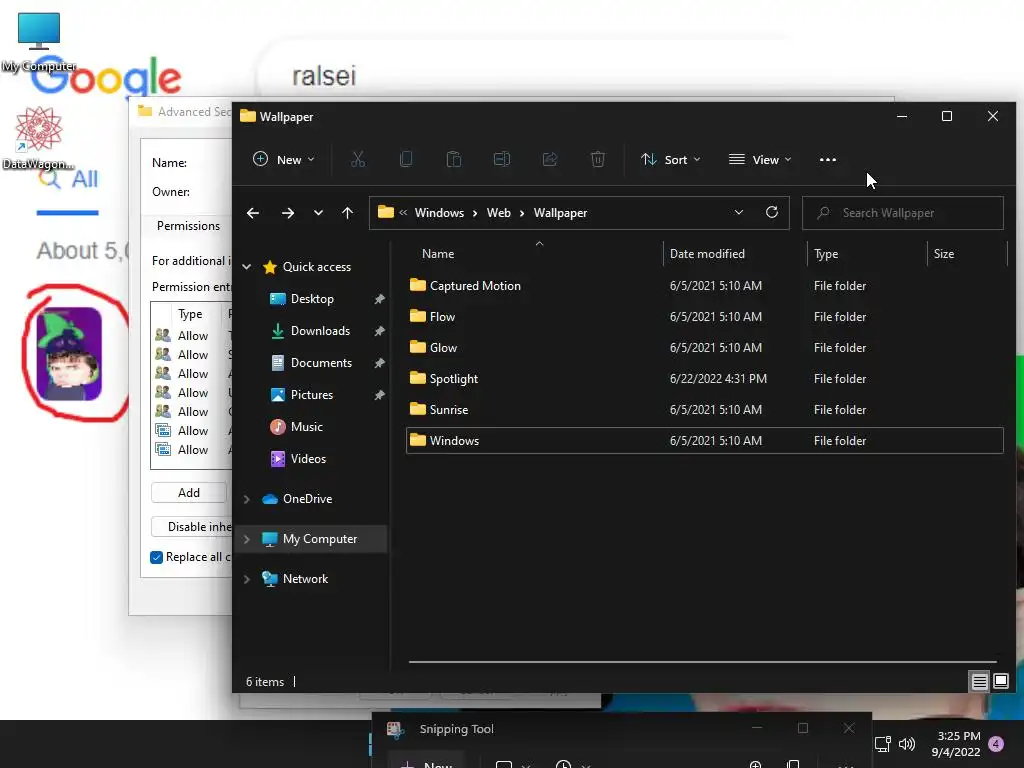Click Windows breadcrumb in address bar

(440, 213)
